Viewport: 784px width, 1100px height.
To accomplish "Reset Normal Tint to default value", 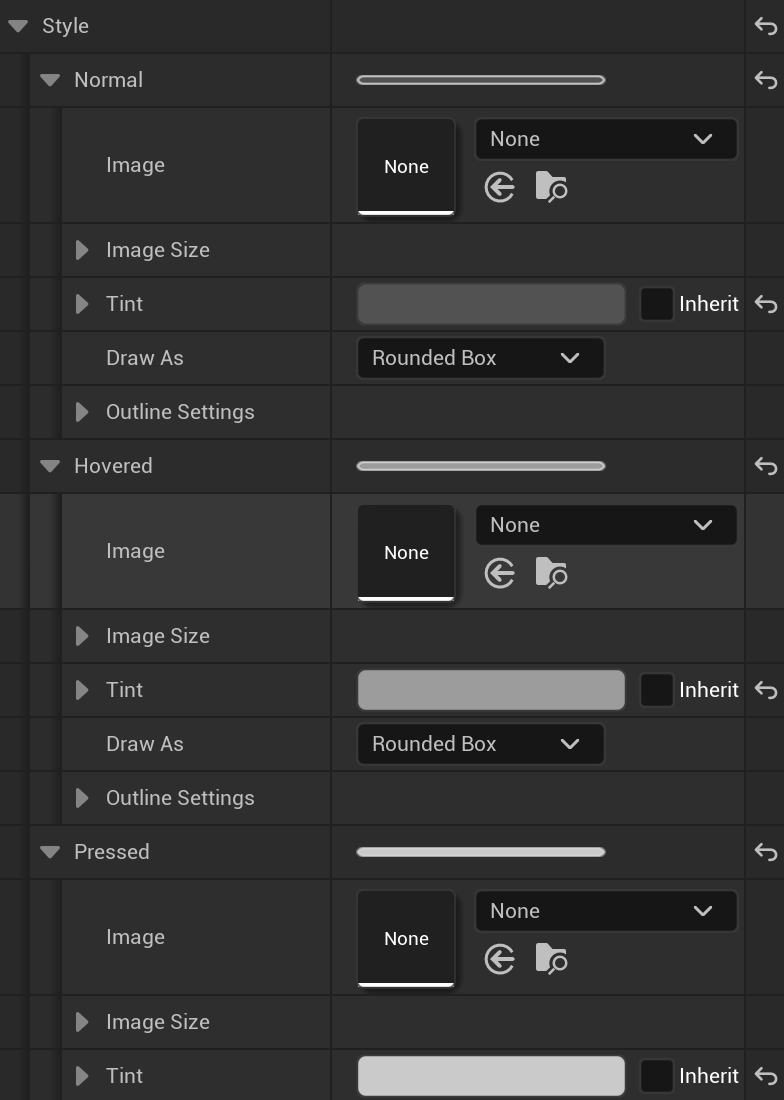I will pyautogui.click(x=766, y=304).
